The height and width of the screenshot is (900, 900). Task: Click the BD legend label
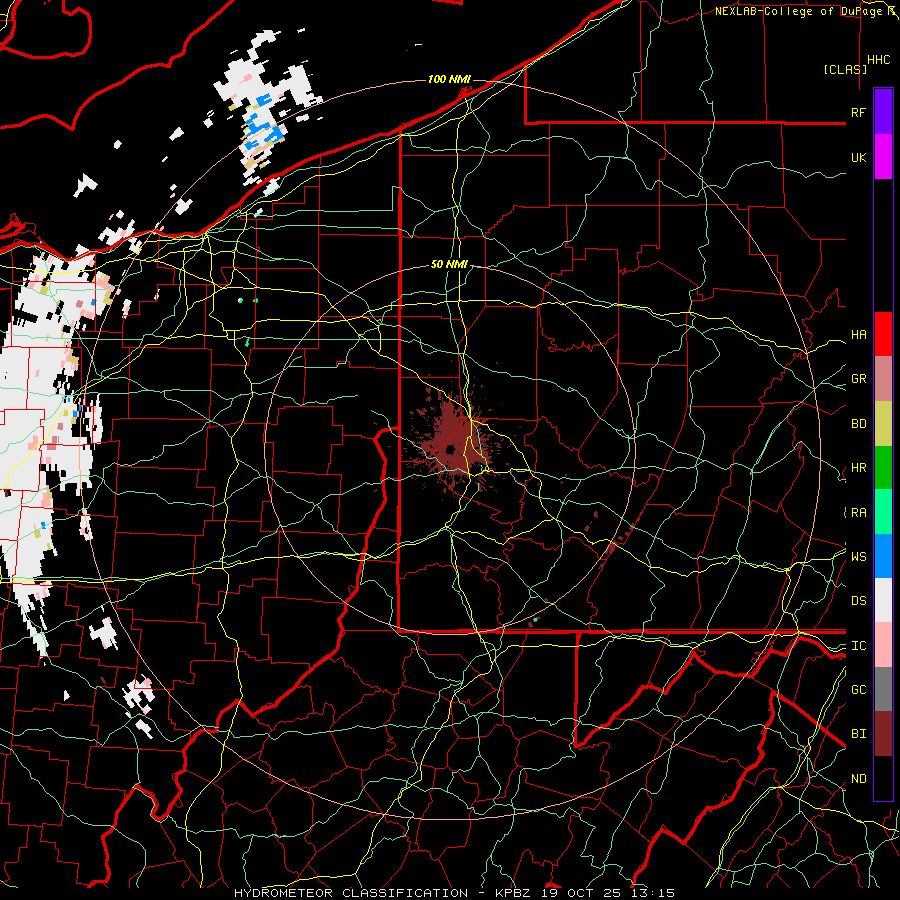(858, 424)
